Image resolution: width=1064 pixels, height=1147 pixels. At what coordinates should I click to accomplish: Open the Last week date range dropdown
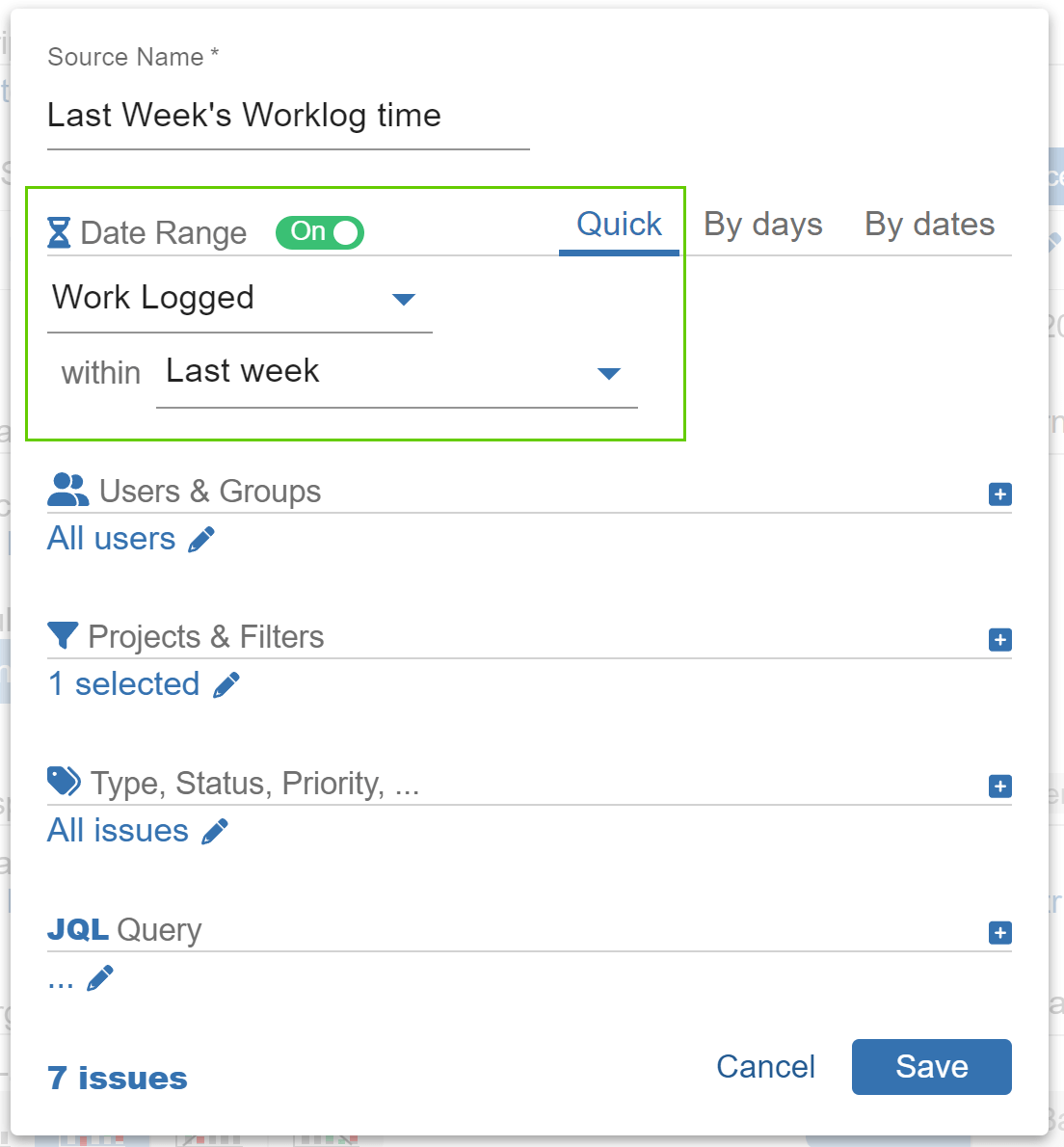point(609,372)
